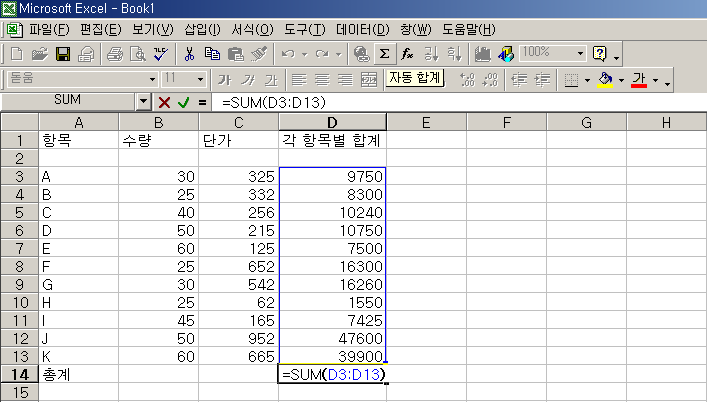
Task: Click the Print icon
Action: 115,54
